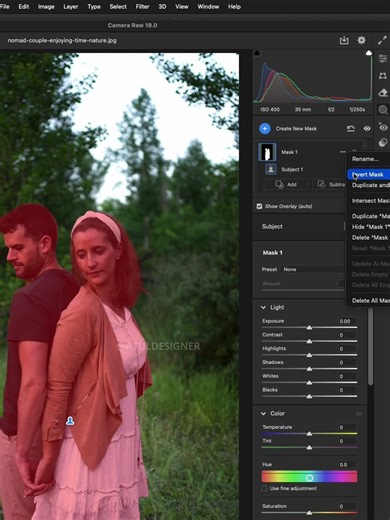
Task: Select the Red Eye tool icon
Action: (383, 127)
